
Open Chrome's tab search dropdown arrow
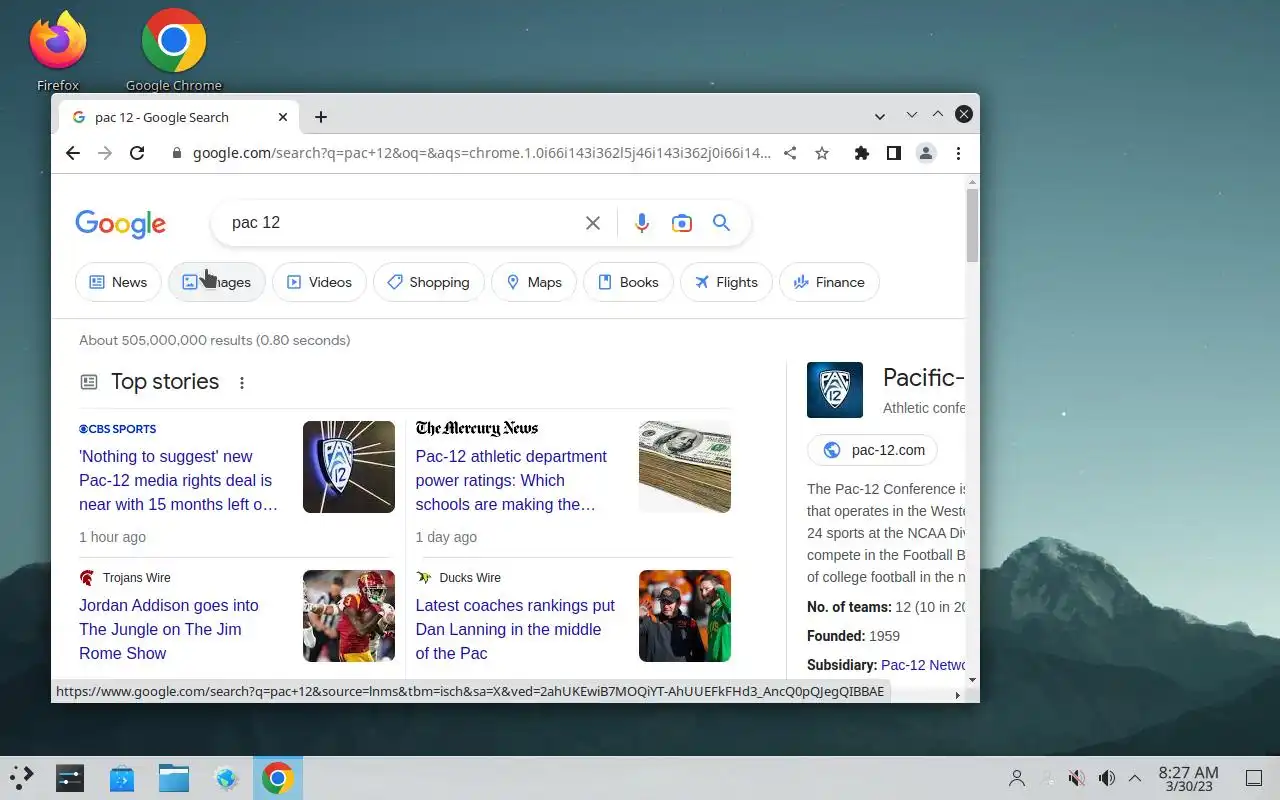pos(879,116)
